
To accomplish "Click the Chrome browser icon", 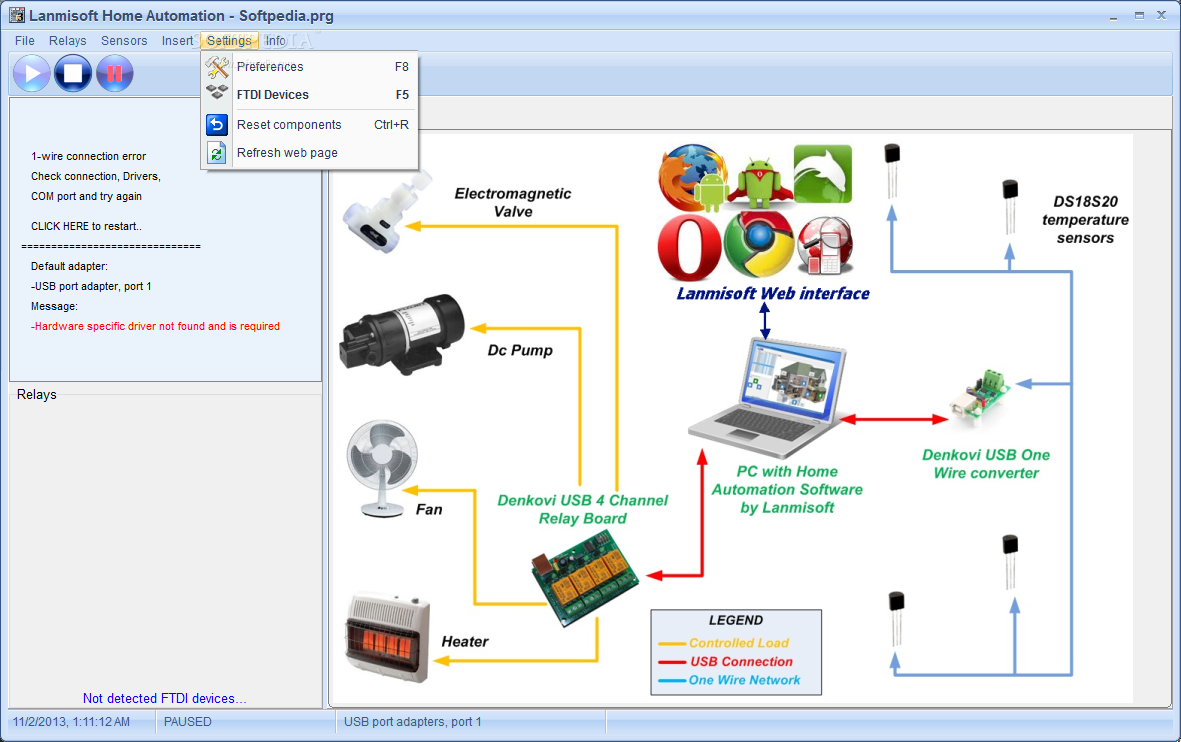I will pyautogui.click(x=759, y=245).
